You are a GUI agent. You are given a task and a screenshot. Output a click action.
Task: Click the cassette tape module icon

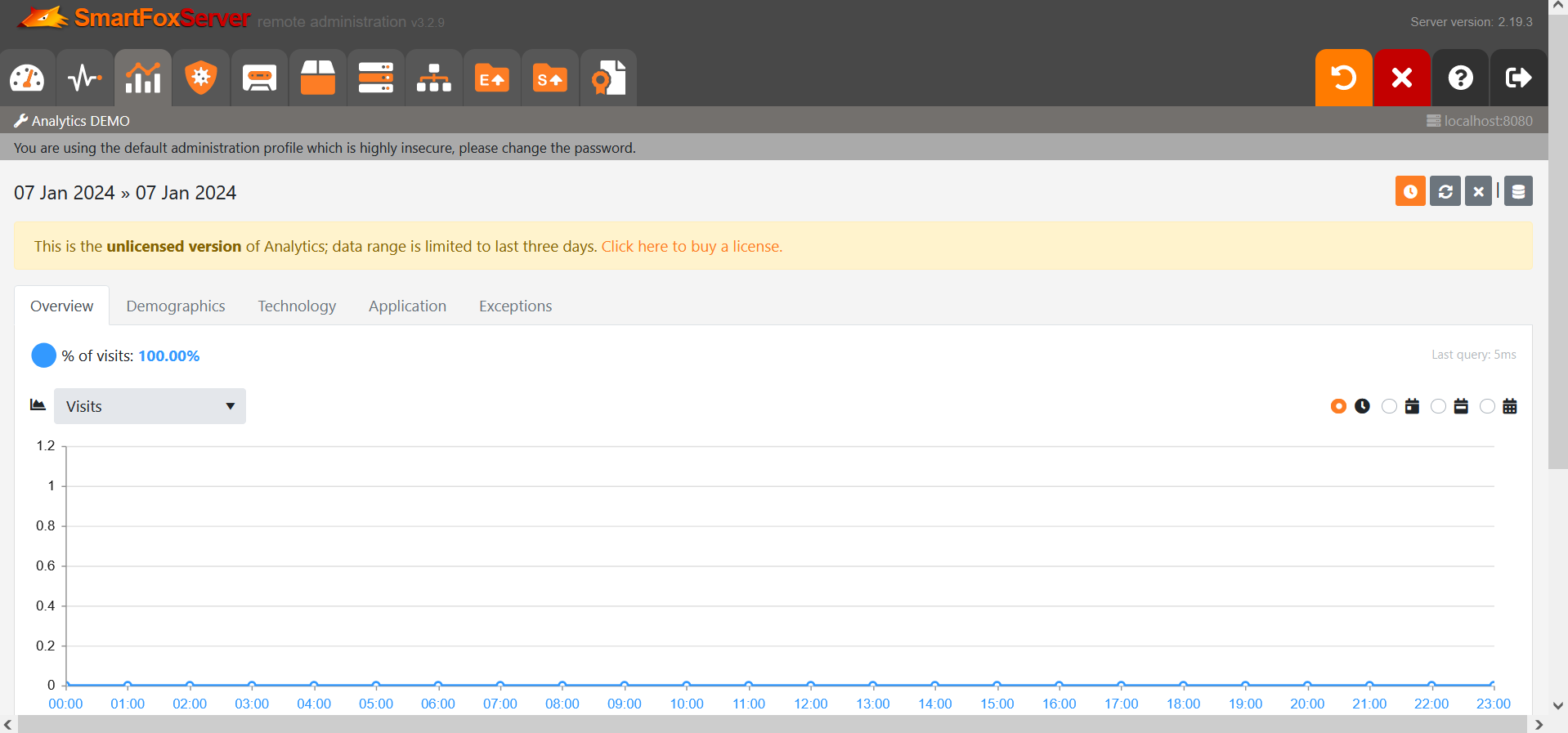pyautogui.click(x=259, y=78)
